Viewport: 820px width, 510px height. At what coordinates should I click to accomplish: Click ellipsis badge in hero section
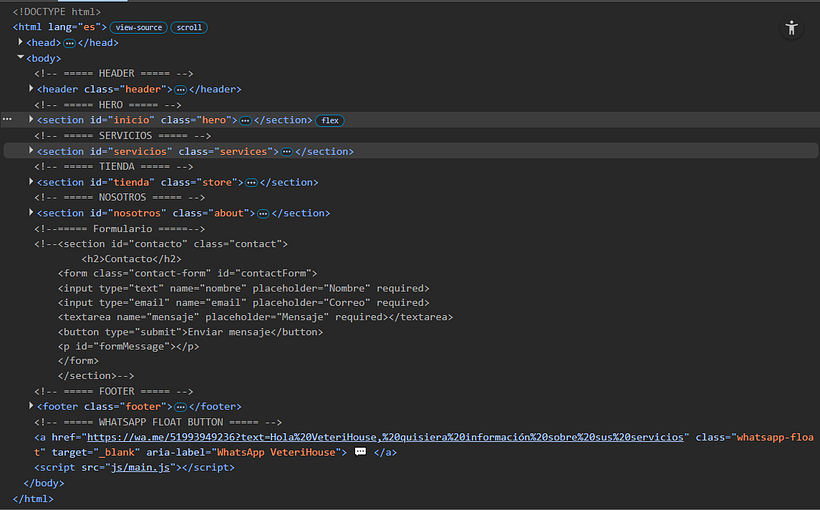[245, 121]
